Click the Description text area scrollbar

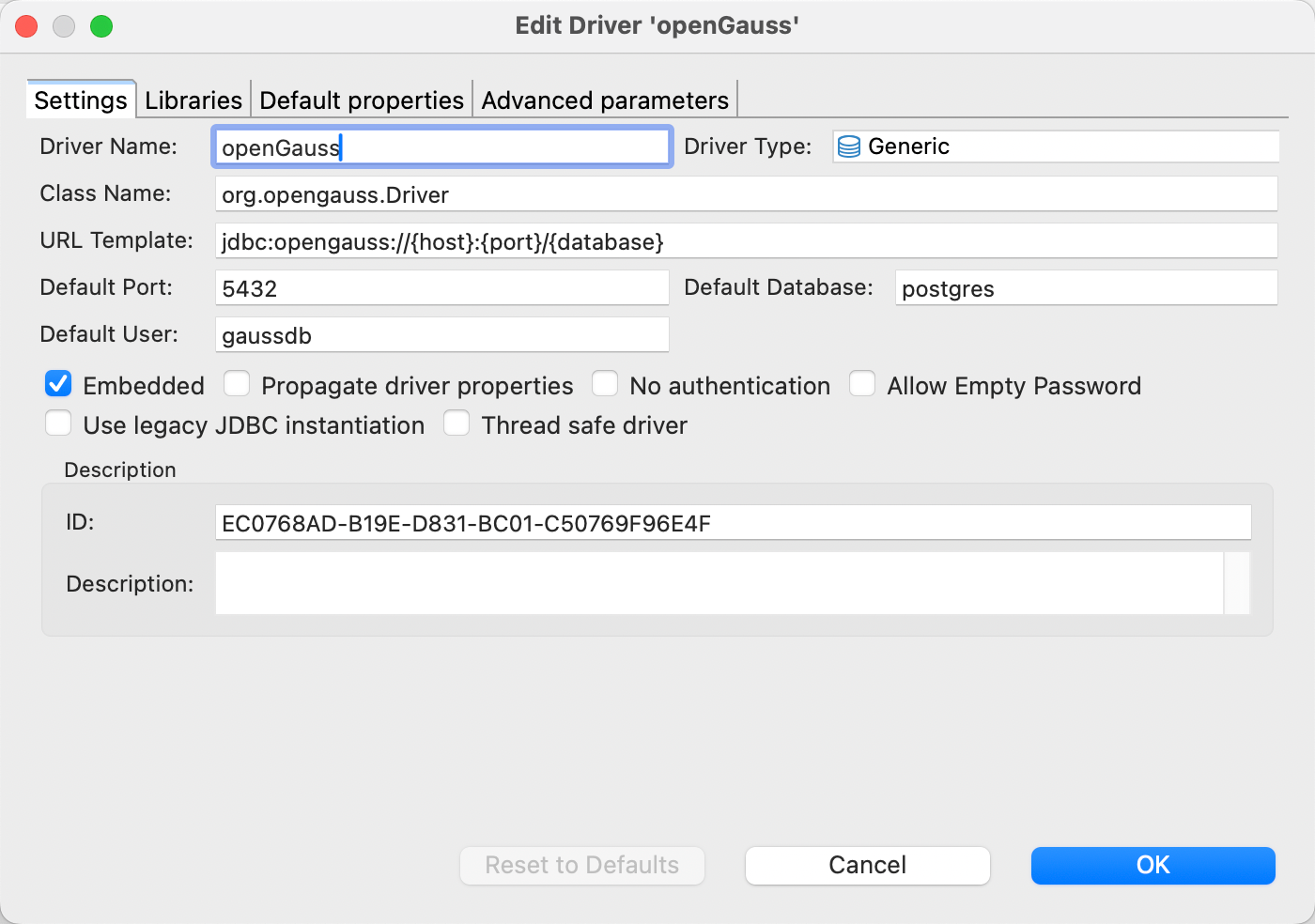point(1237,583)
